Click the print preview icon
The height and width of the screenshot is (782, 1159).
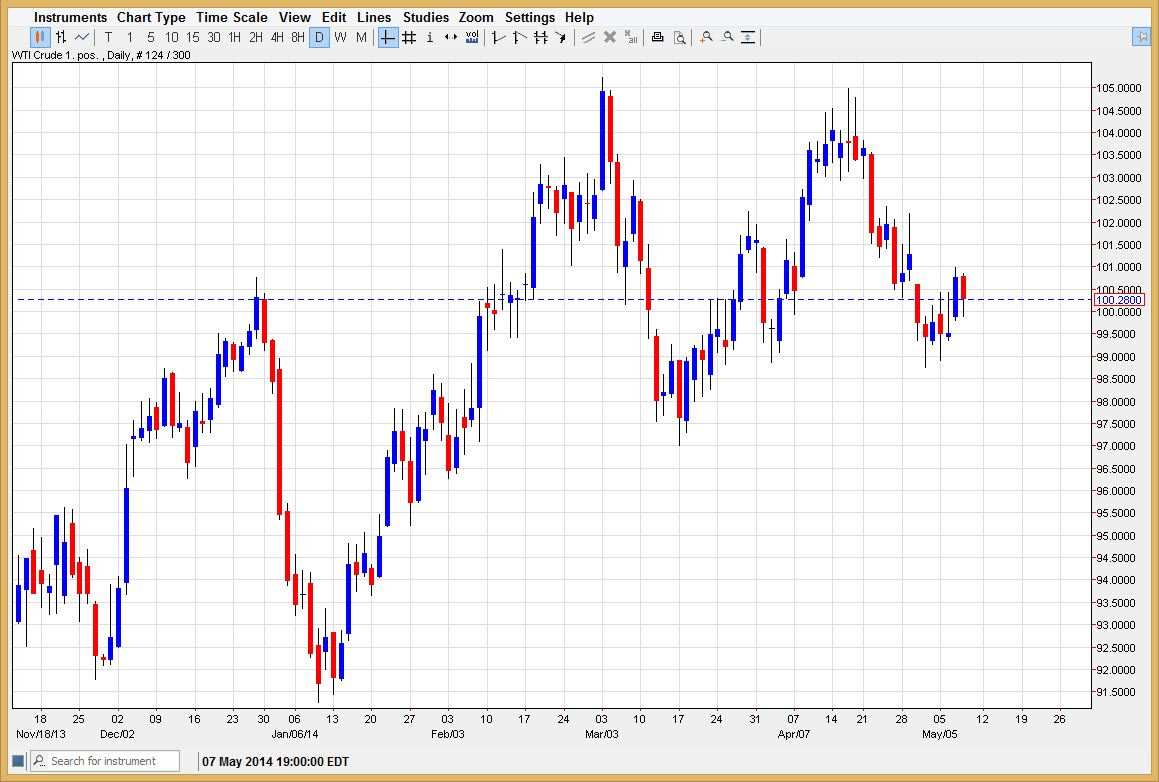click(680, 37)
